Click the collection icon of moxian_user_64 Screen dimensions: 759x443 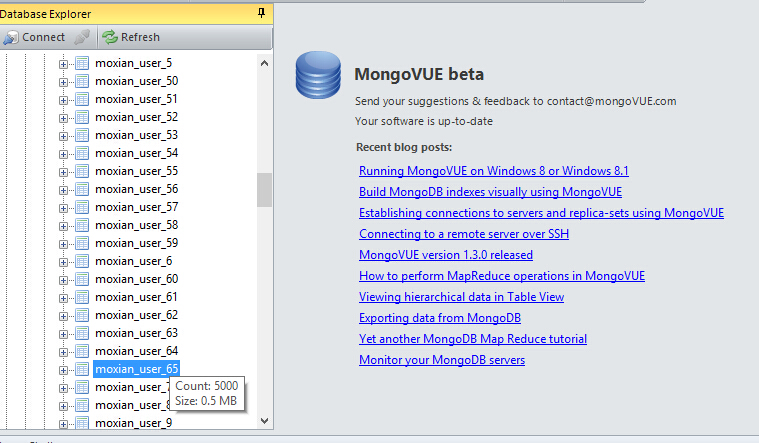pyautogui.click(x=82, y=351)
